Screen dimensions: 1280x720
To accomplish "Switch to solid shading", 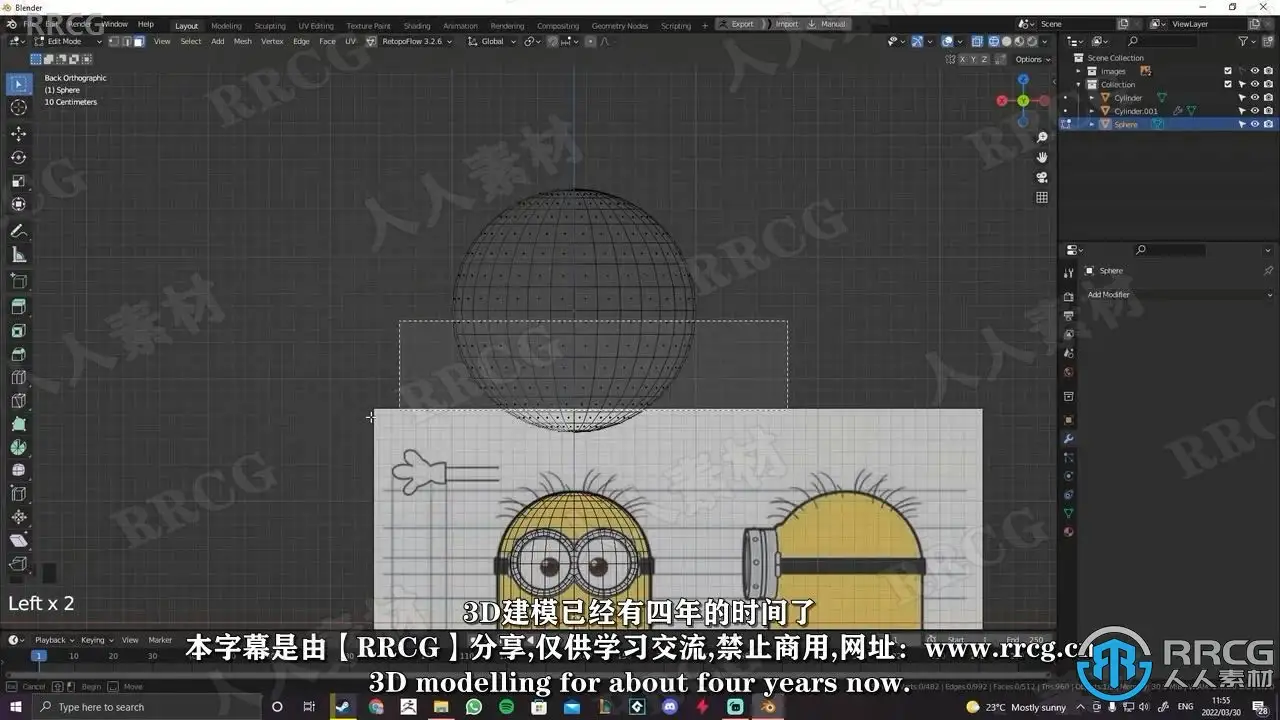I will [1007, 41].
